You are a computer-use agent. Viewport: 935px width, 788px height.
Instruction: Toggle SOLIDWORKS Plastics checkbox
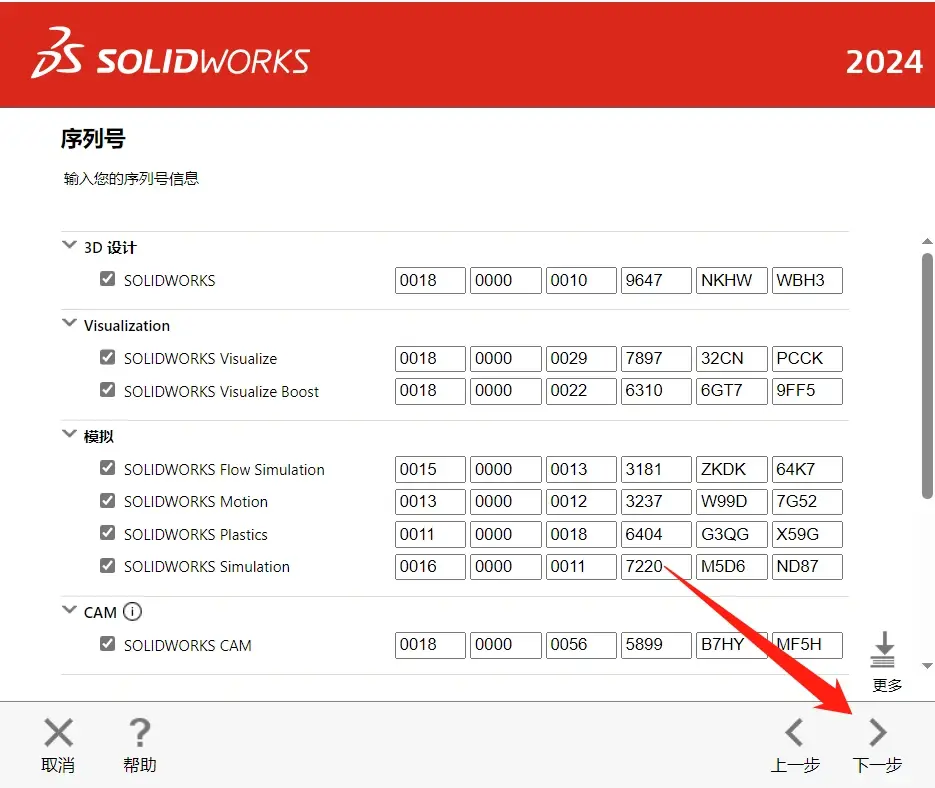[x=107, y=533]
